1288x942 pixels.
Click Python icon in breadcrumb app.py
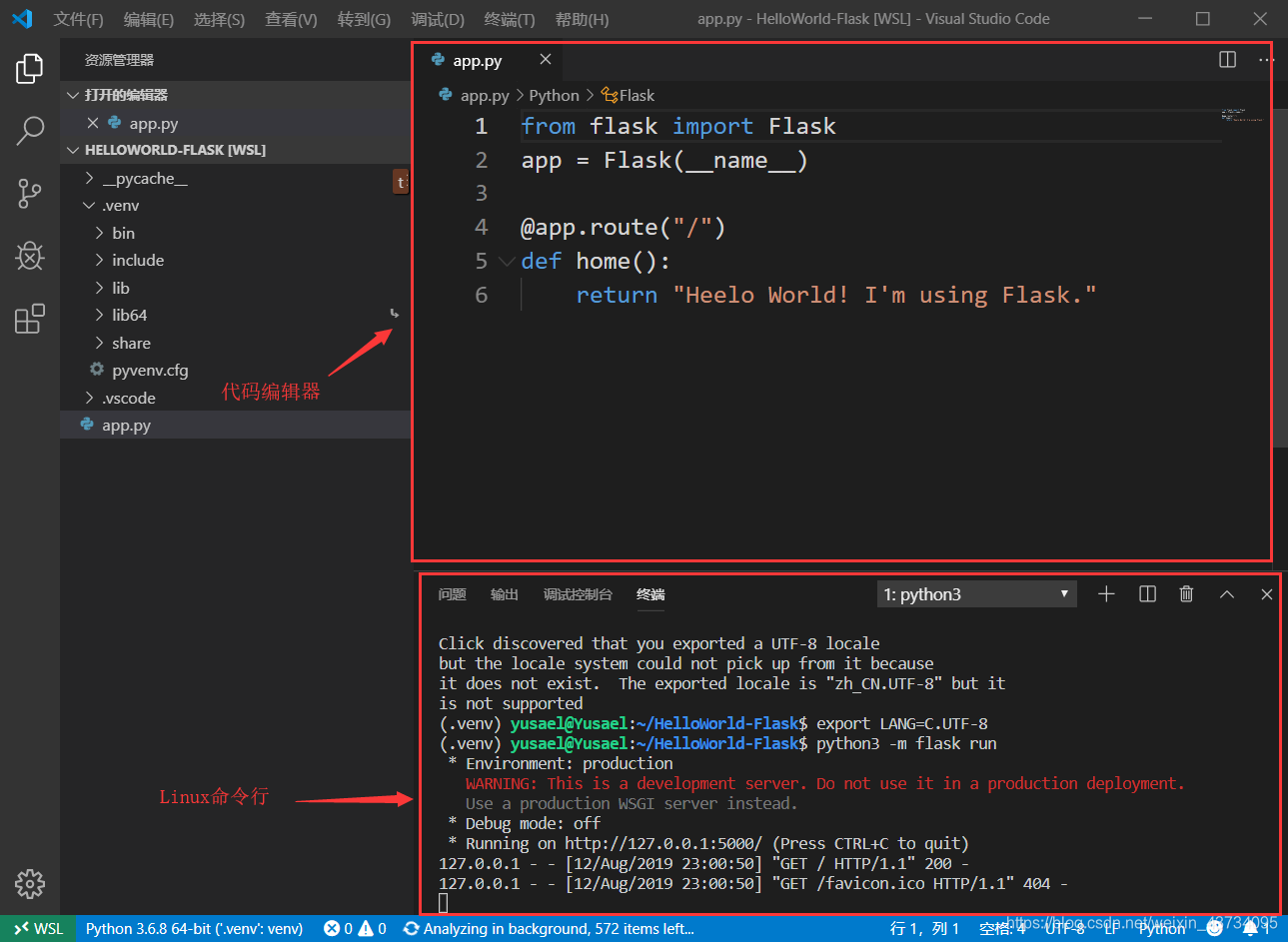pyautogui.click(x=446, y=95)
